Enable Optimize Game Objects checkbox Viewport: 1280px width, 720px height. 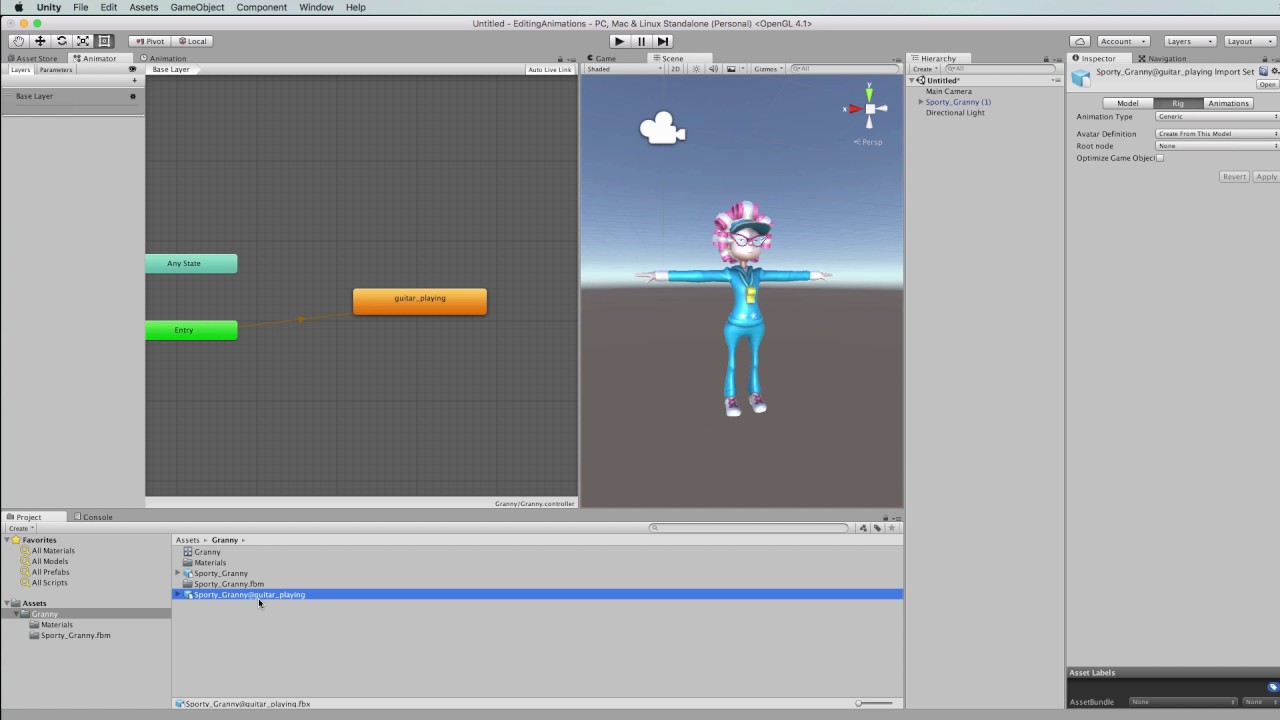[1160, 158]
